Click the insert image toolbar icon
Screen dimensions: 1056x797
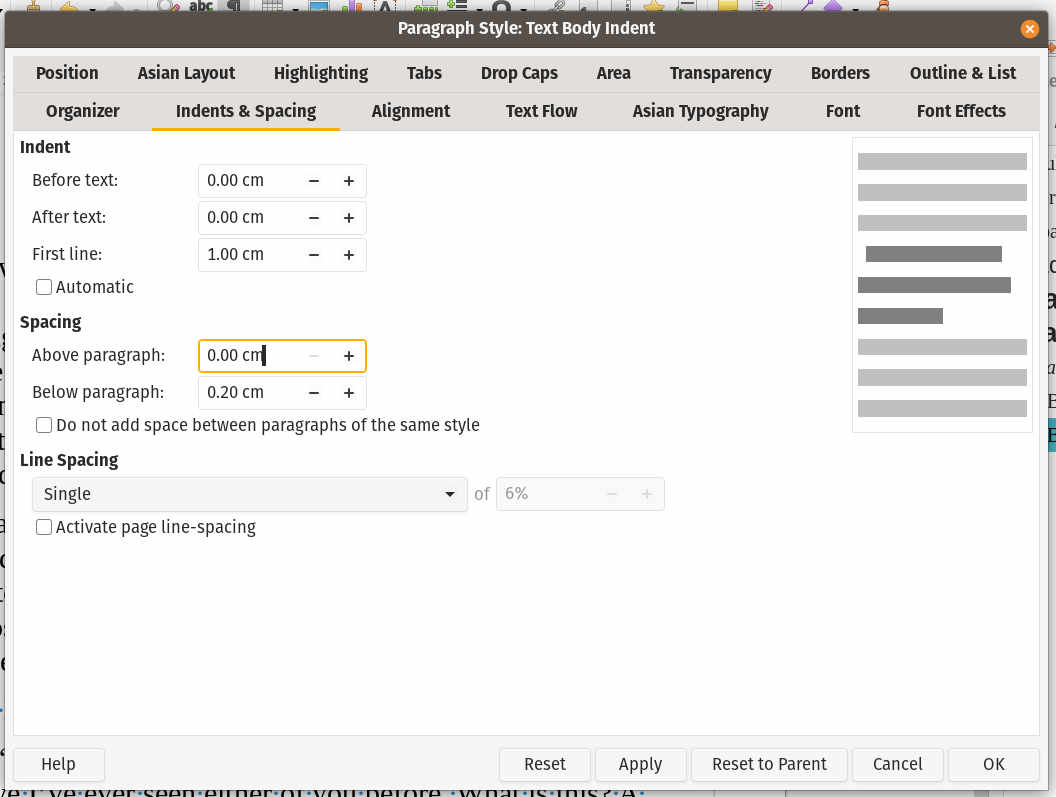[x=319, y=7]
